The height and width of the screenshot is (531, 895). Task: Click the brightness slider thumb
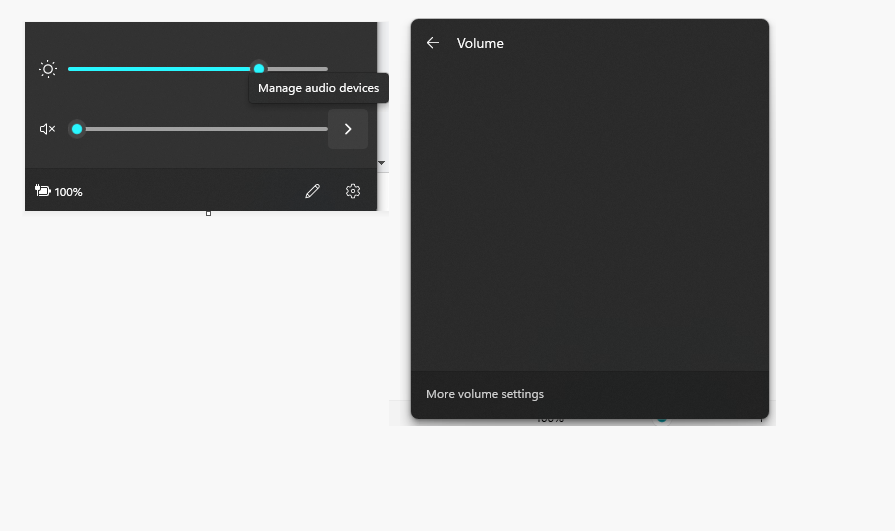(x=259, y=69)
